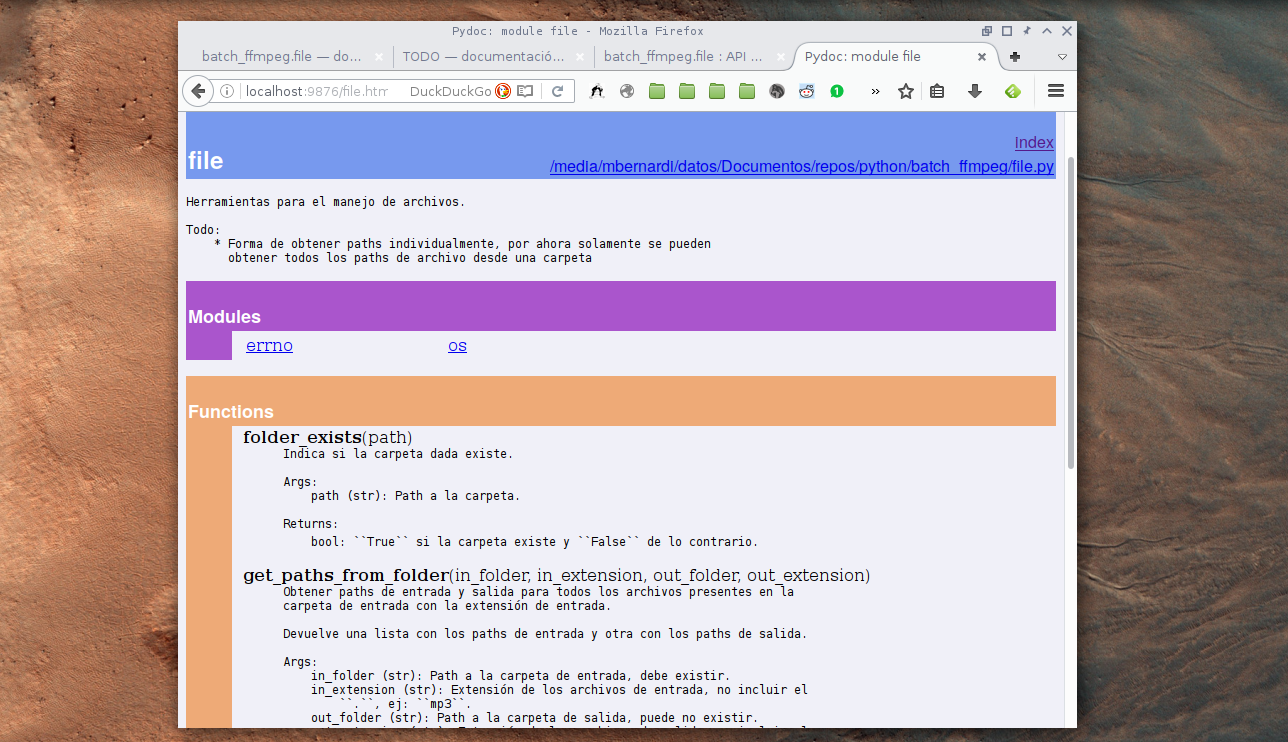The image size is (1288, 742).
Task: Open the Firefox hamburger menu
Action: (1055, 91)
